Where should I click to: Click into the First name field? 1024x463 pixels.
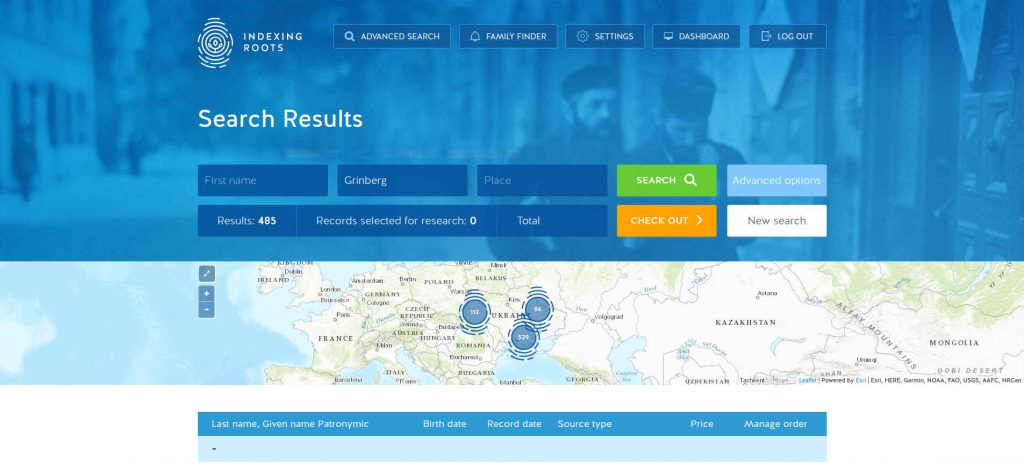coord(262,181)
